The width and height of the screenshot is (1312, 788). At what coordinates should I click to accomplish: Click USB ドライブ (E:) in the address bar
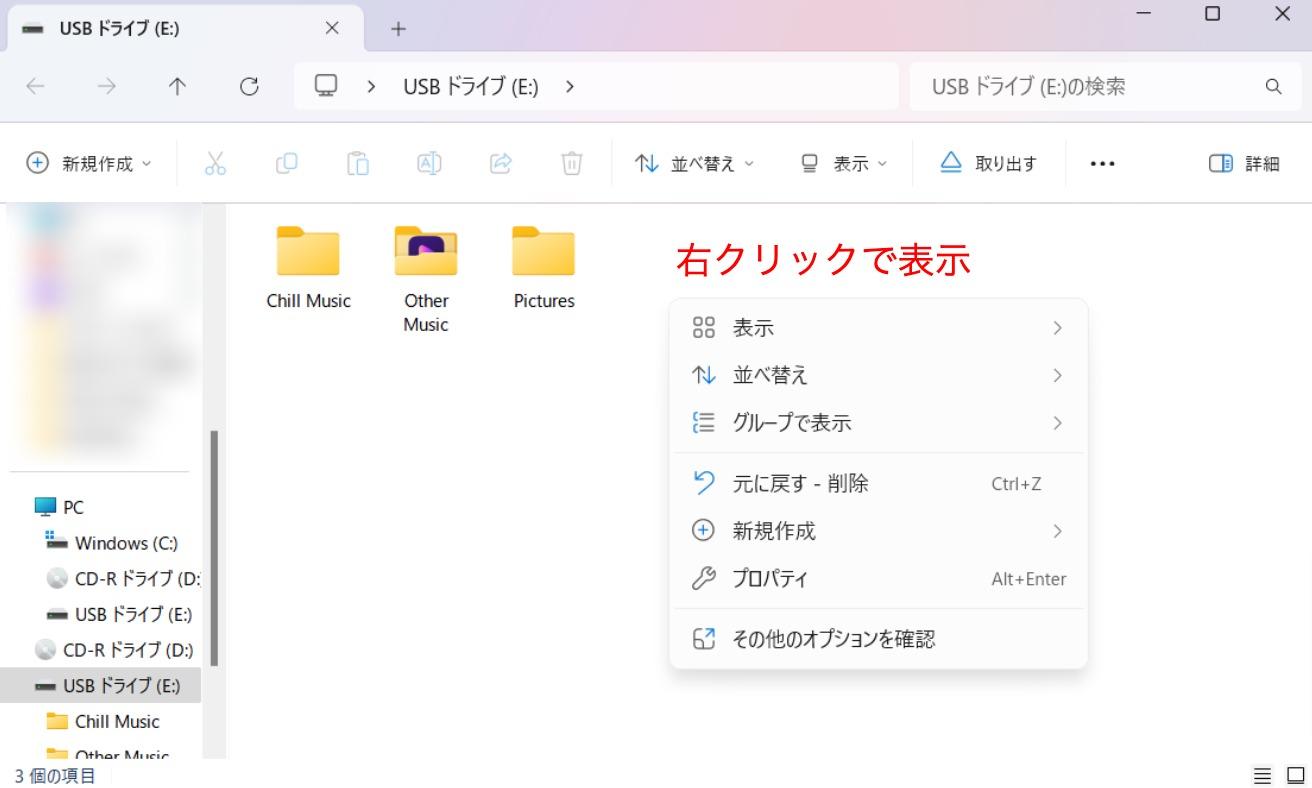click(x=471, y=87)
